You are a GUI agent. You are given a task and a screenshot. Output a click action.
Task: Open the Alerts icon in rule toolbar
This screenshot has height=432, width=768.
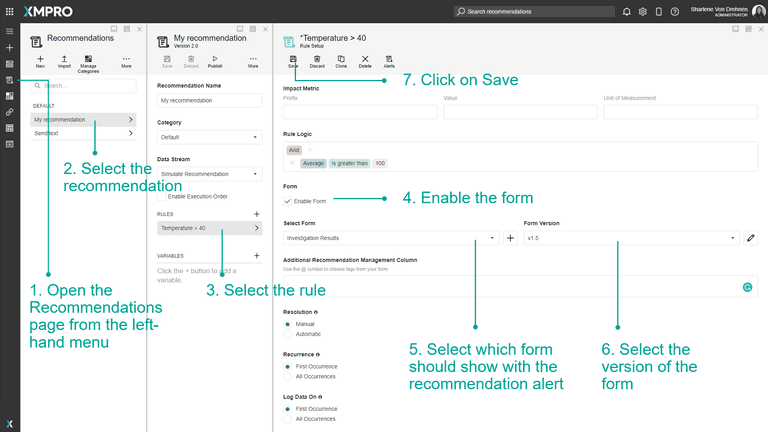tap(389, 61)
